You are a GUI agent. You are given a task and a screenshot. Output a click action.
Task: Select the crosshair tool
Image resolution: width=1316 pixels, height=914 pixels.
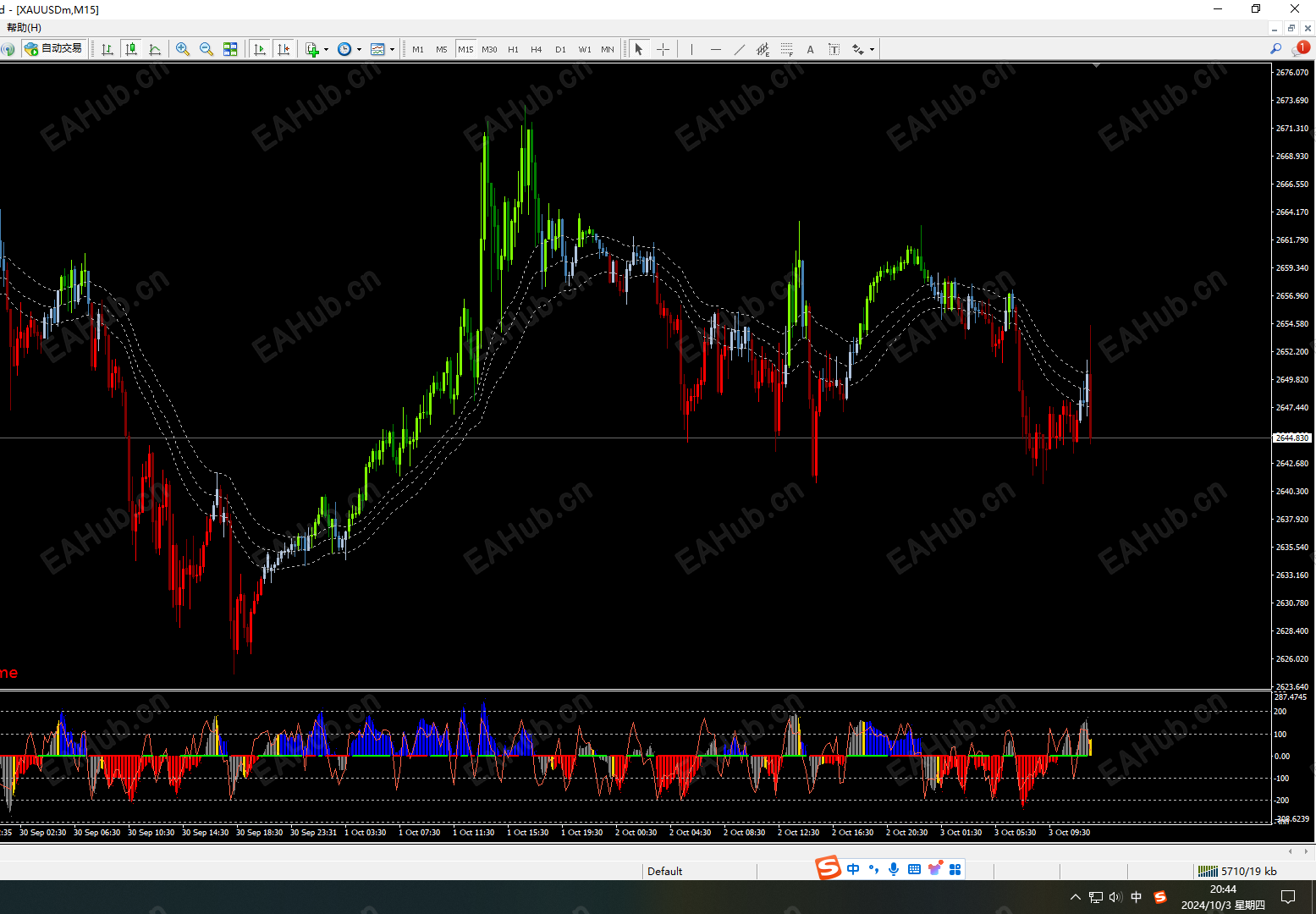(x=663, y=49)
